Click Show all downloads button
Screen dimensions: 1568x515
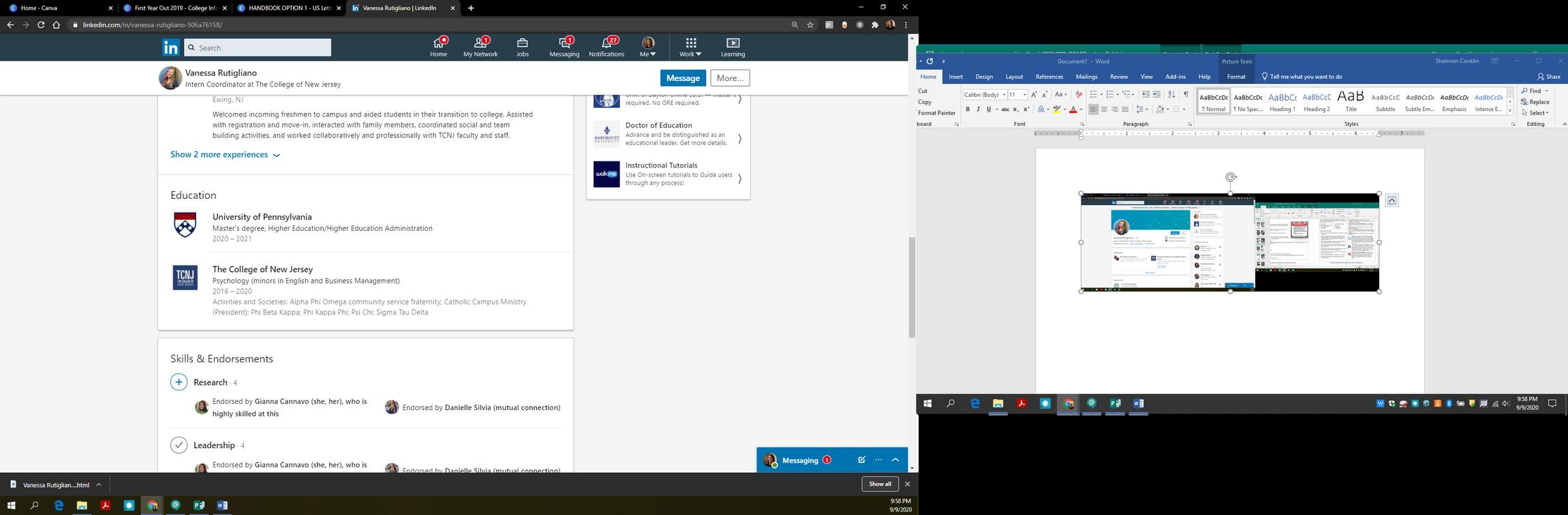pos(880,484)
